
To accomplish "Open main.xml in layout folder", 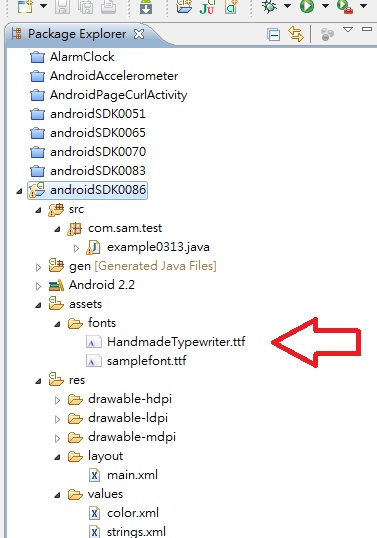I will tap(132, 475).
